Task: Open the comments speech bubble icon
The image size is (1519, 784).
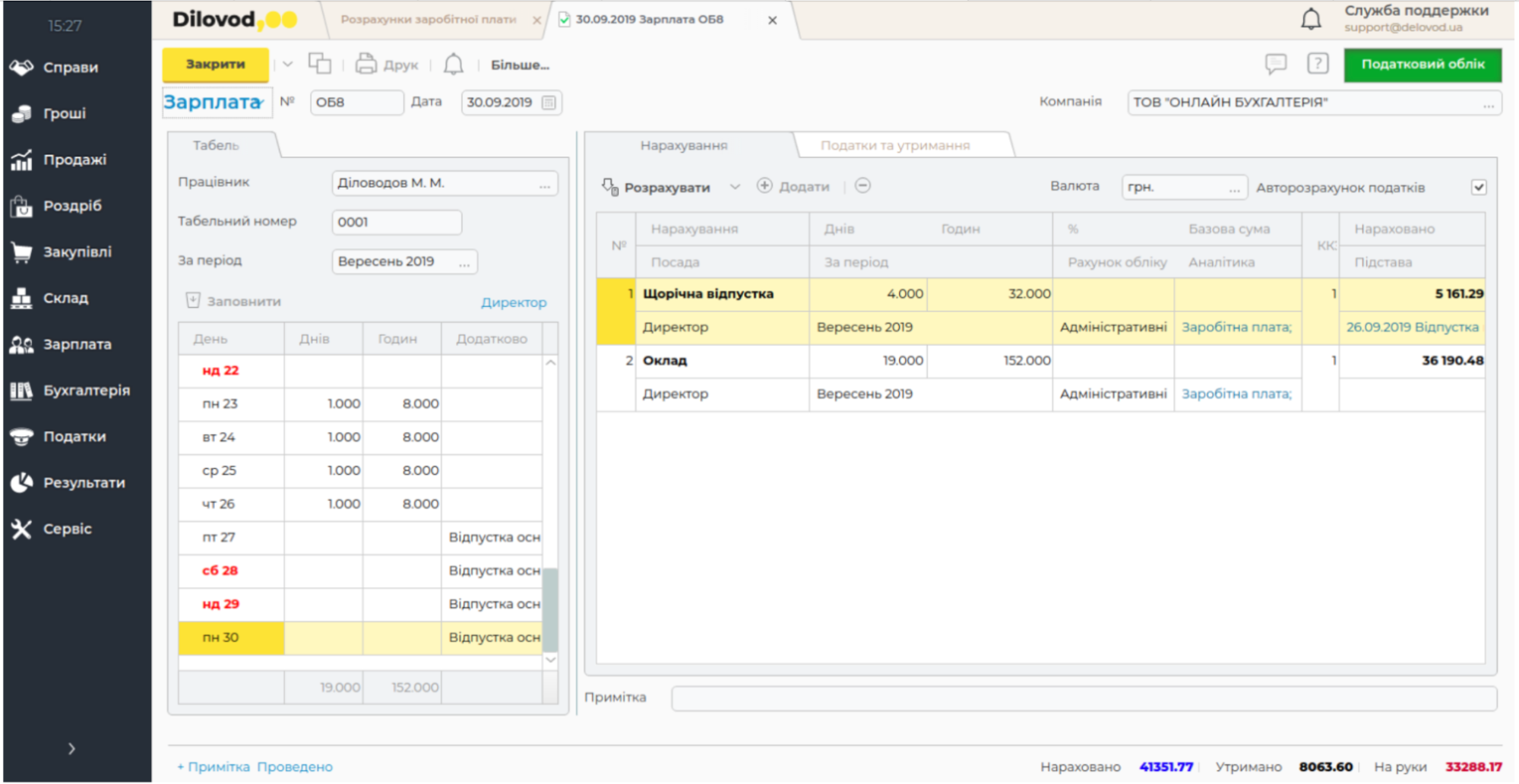Action: [1276, 64]
